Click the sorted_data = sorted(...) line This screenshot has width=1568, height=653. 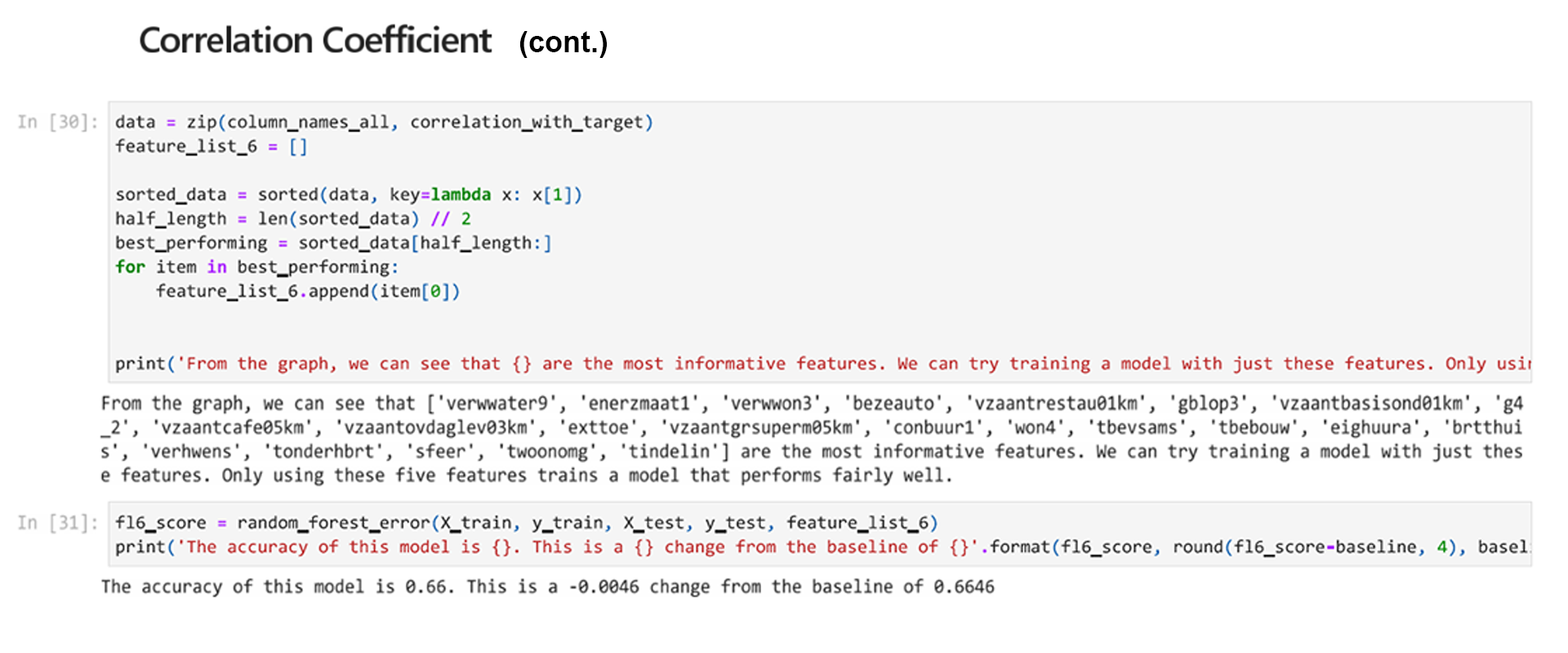point(348,195)
